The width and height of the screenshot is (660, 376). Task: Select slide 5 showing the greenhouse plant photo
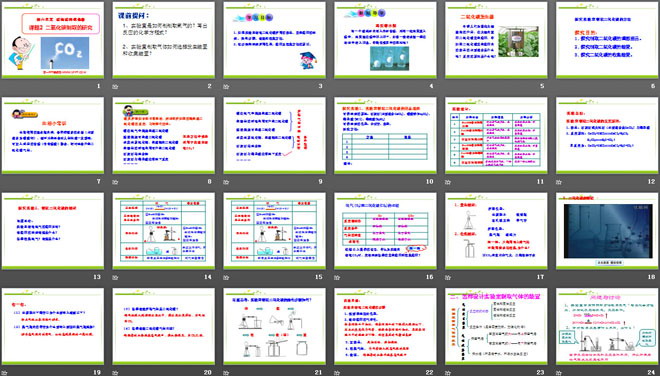coord(496,40)
